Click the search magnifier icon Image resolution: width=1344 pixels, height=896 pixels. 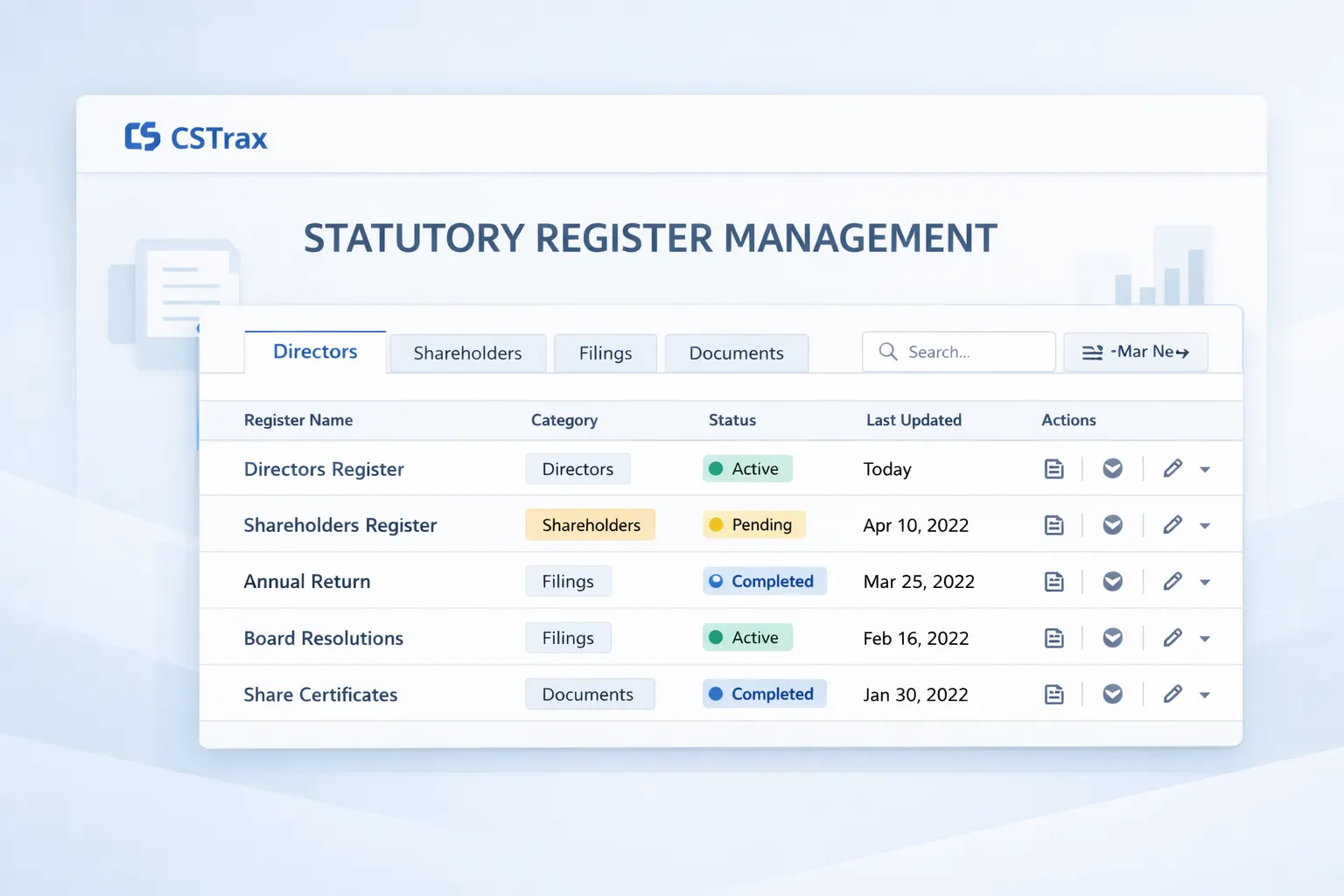[x=888, y=352]
